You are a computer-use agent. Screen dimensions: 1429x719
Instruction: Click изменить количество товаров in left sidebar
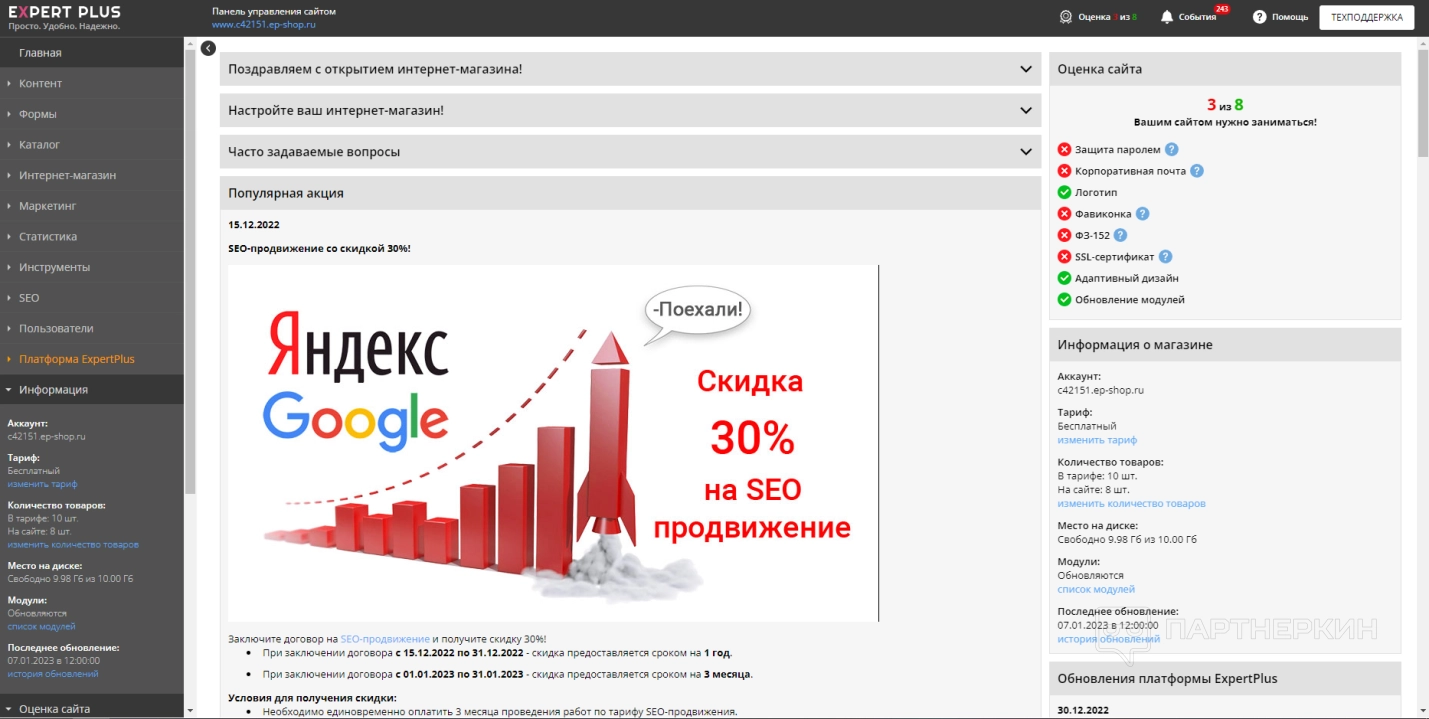coord(73,545)
